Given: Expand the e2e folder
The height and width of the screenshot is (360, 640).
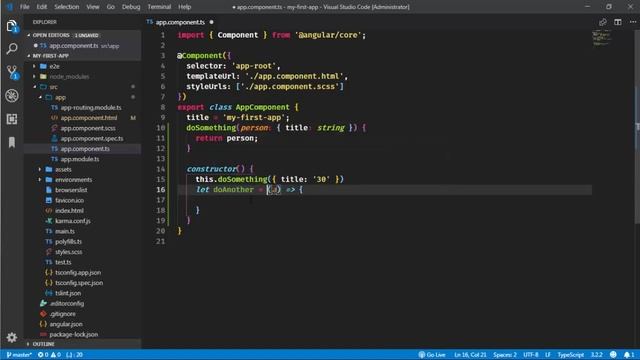Looking at the screenshot, I should tap(54, 66).
